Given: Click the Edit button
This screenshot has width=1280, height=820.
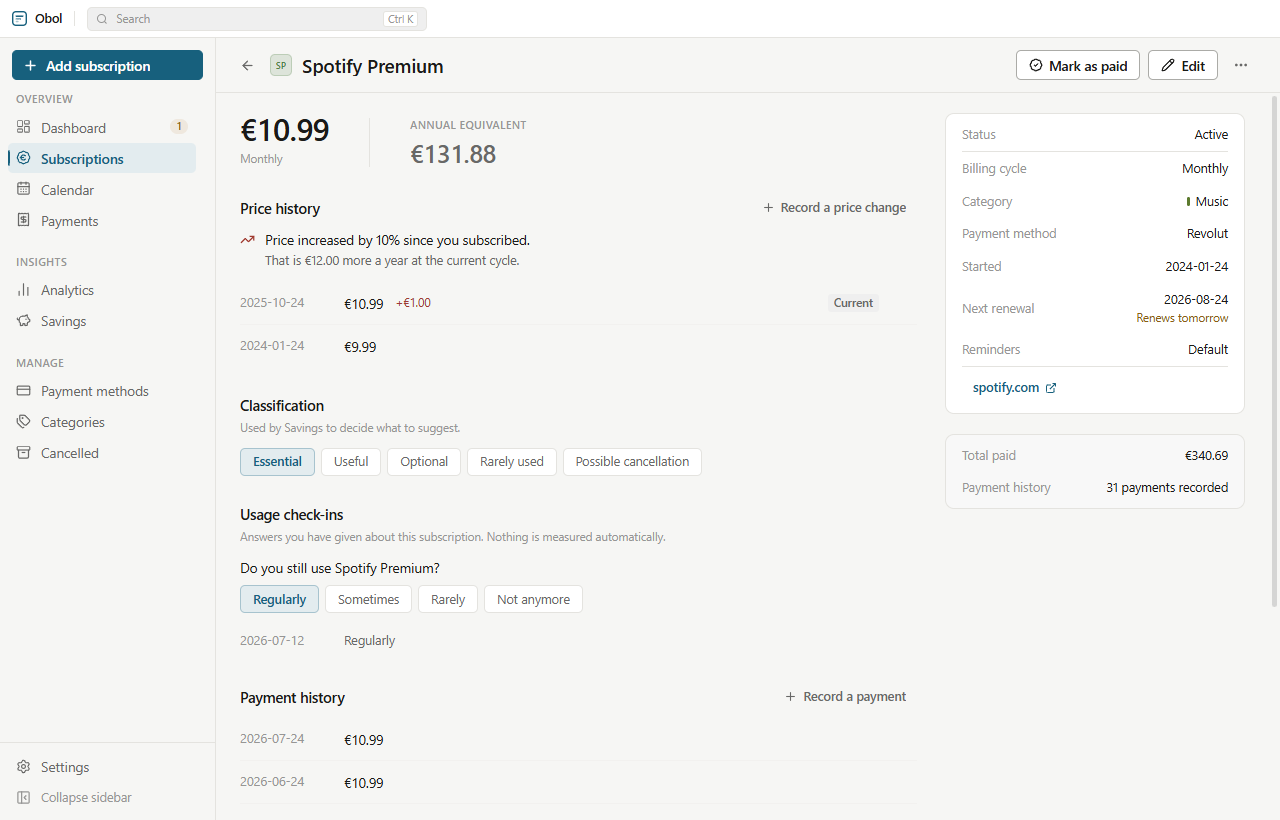Looking at the screenshot, I should pos(1183,65).
